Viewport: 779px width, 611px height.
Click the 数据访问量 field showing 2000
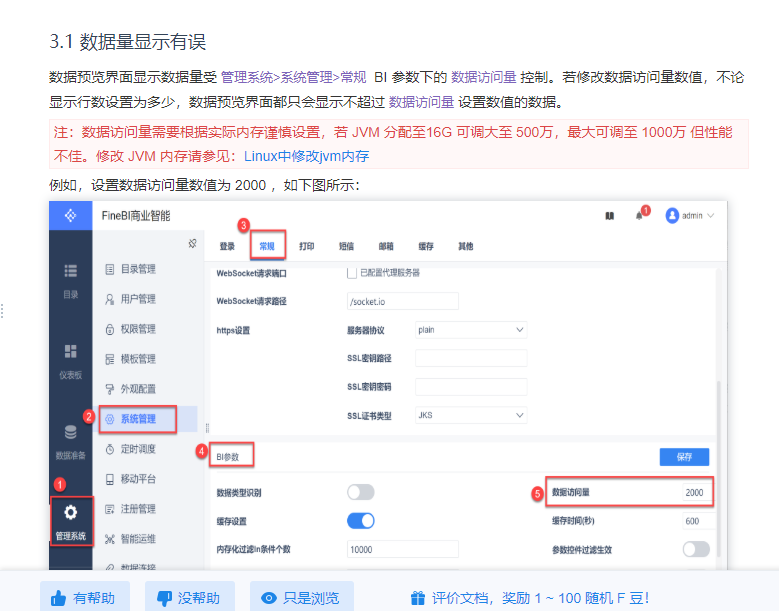(x=697, y=492)
